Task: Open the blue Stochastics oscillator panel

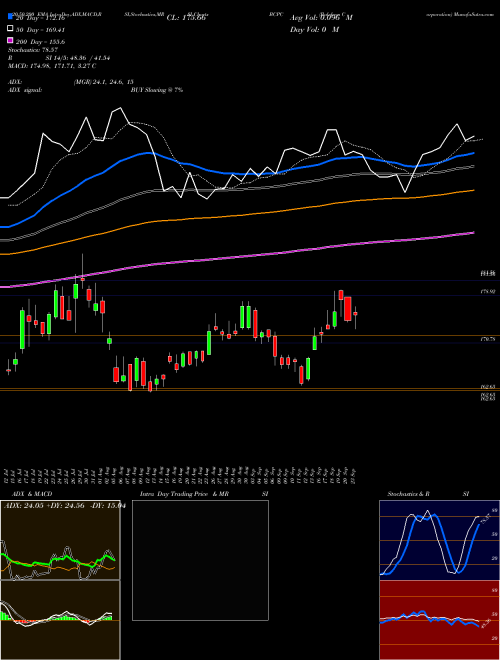Action: coord(439,540)
